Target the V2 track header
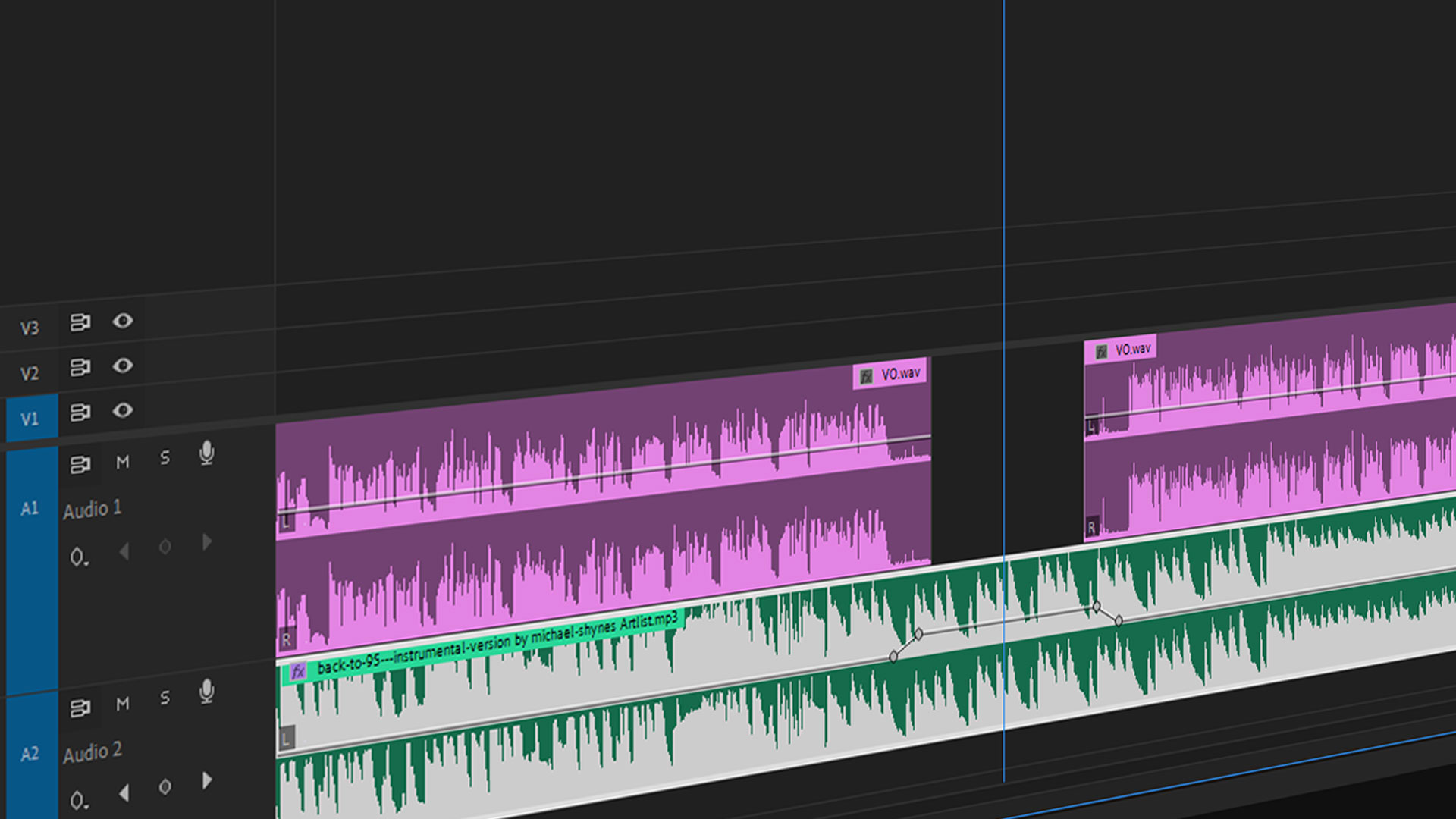The image size is (1456, 819). [30, 374]
